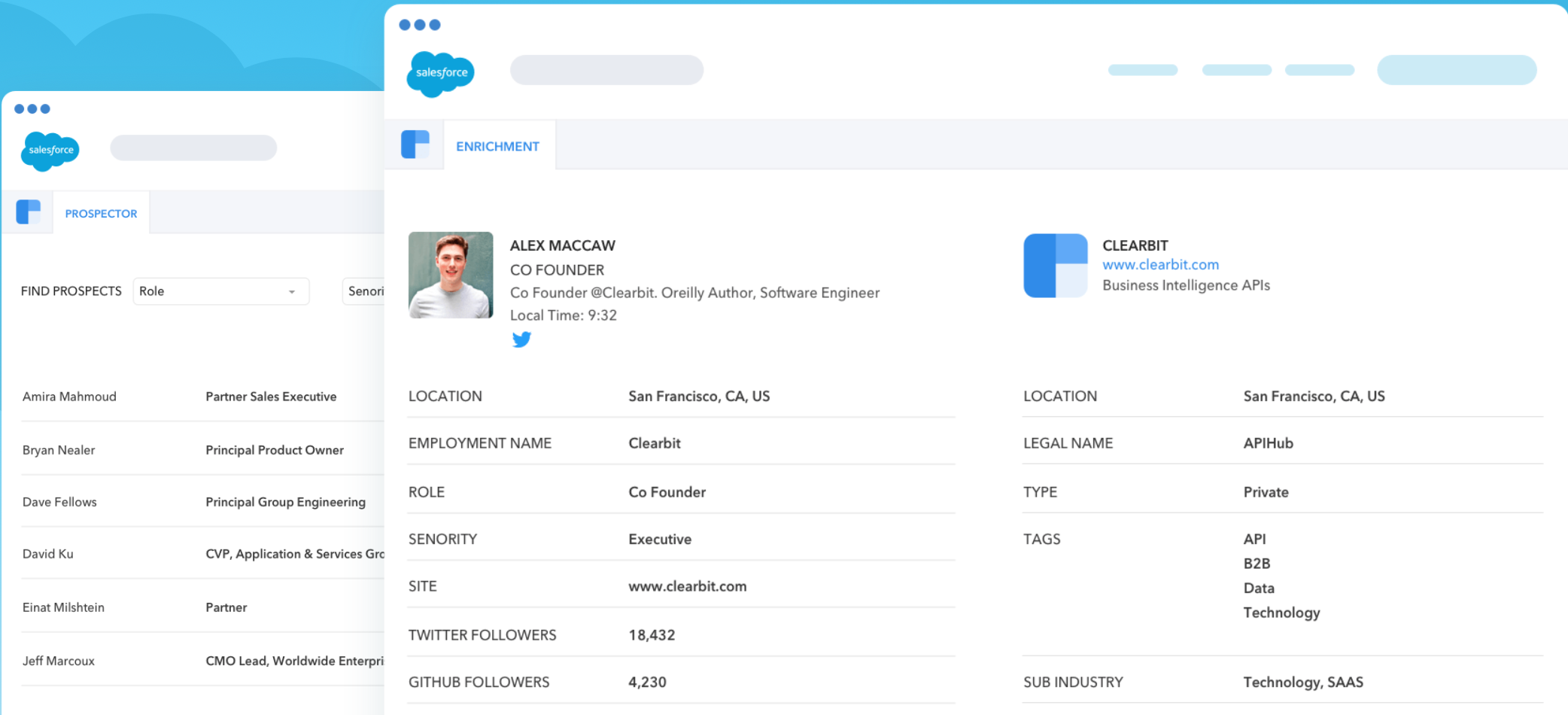Open the Role dropdown in Find Prospects
Viewport: 1568px width, 715px height.
coord(221,291)
